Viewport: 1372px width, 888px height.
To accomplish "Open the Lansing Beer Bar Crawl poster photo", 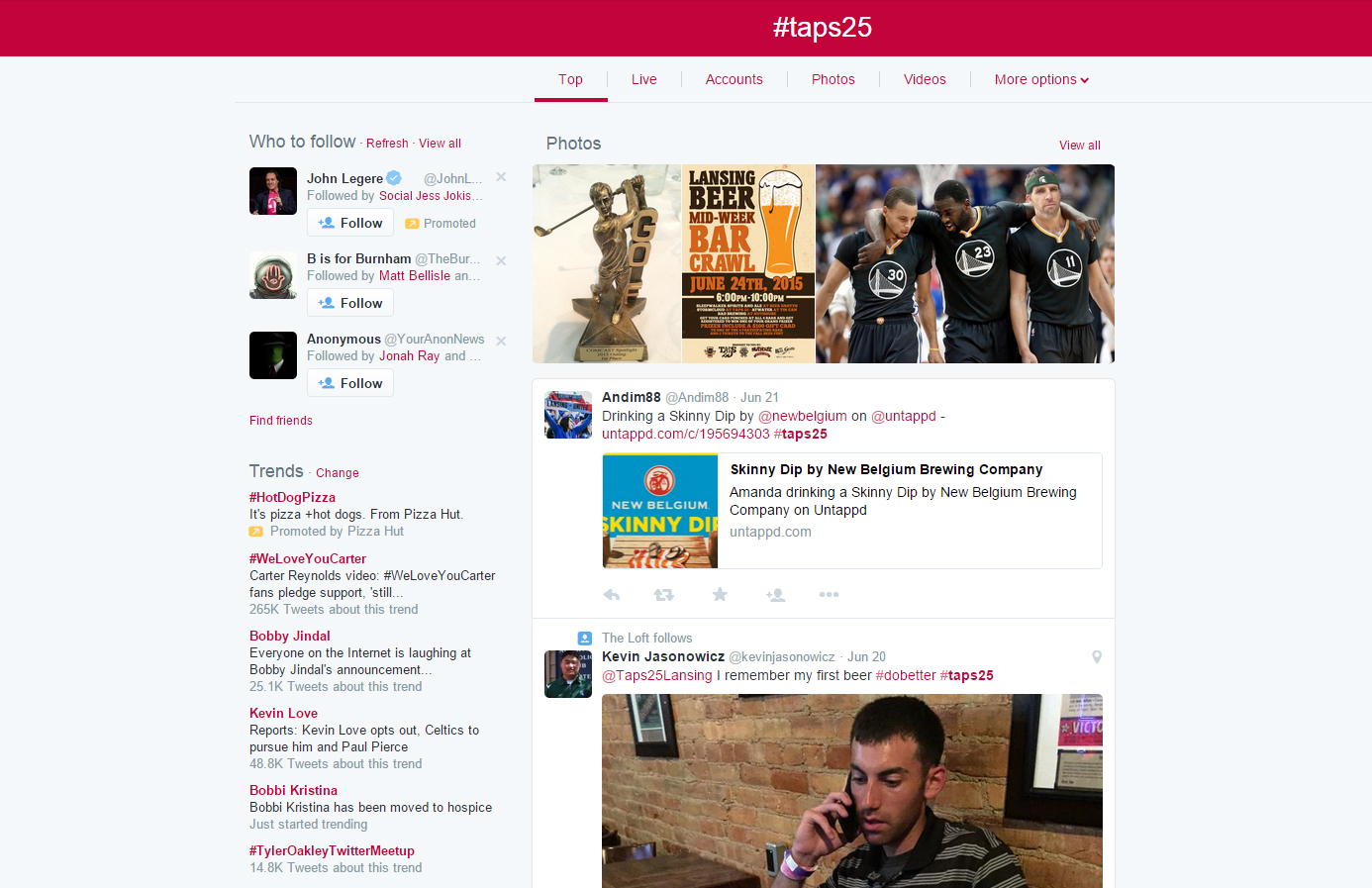I will (748, 263).
